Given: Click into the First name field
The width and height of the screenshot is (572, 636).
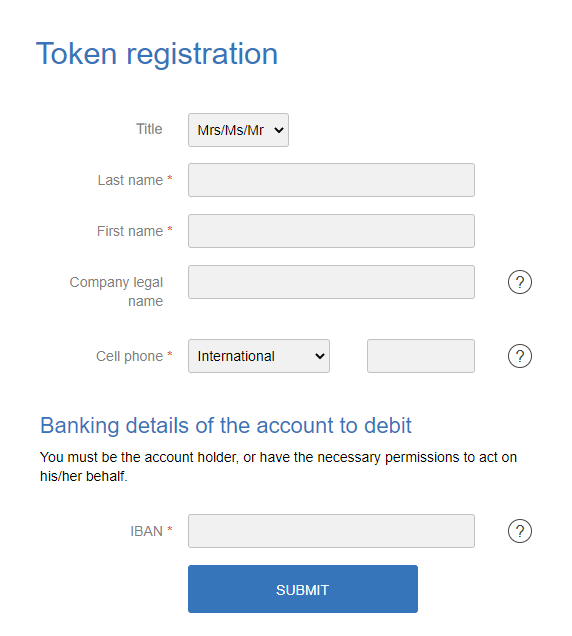Looking at the screenshot, I should [x=331, y=231].
